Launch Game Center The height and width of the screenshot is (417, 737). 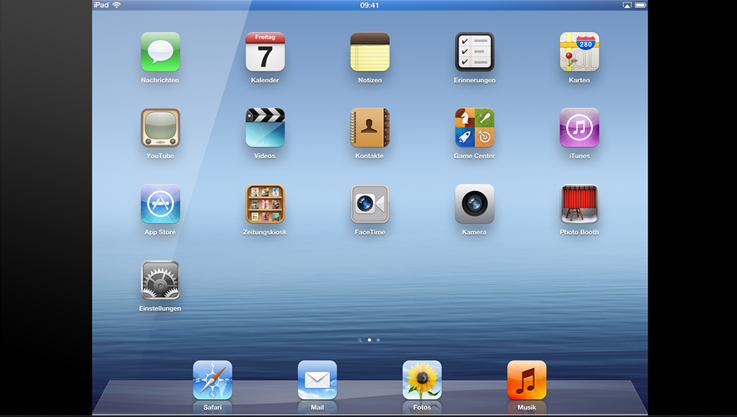(x=475, y=128)
